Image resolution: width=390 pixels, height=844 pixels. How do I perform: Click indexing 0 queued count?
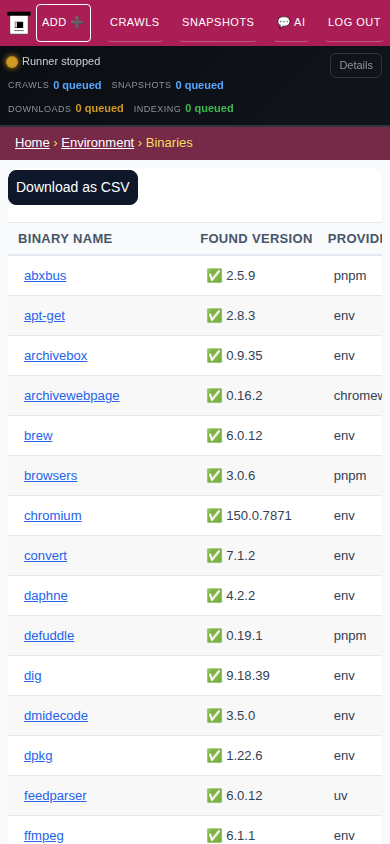coord(209,109)
